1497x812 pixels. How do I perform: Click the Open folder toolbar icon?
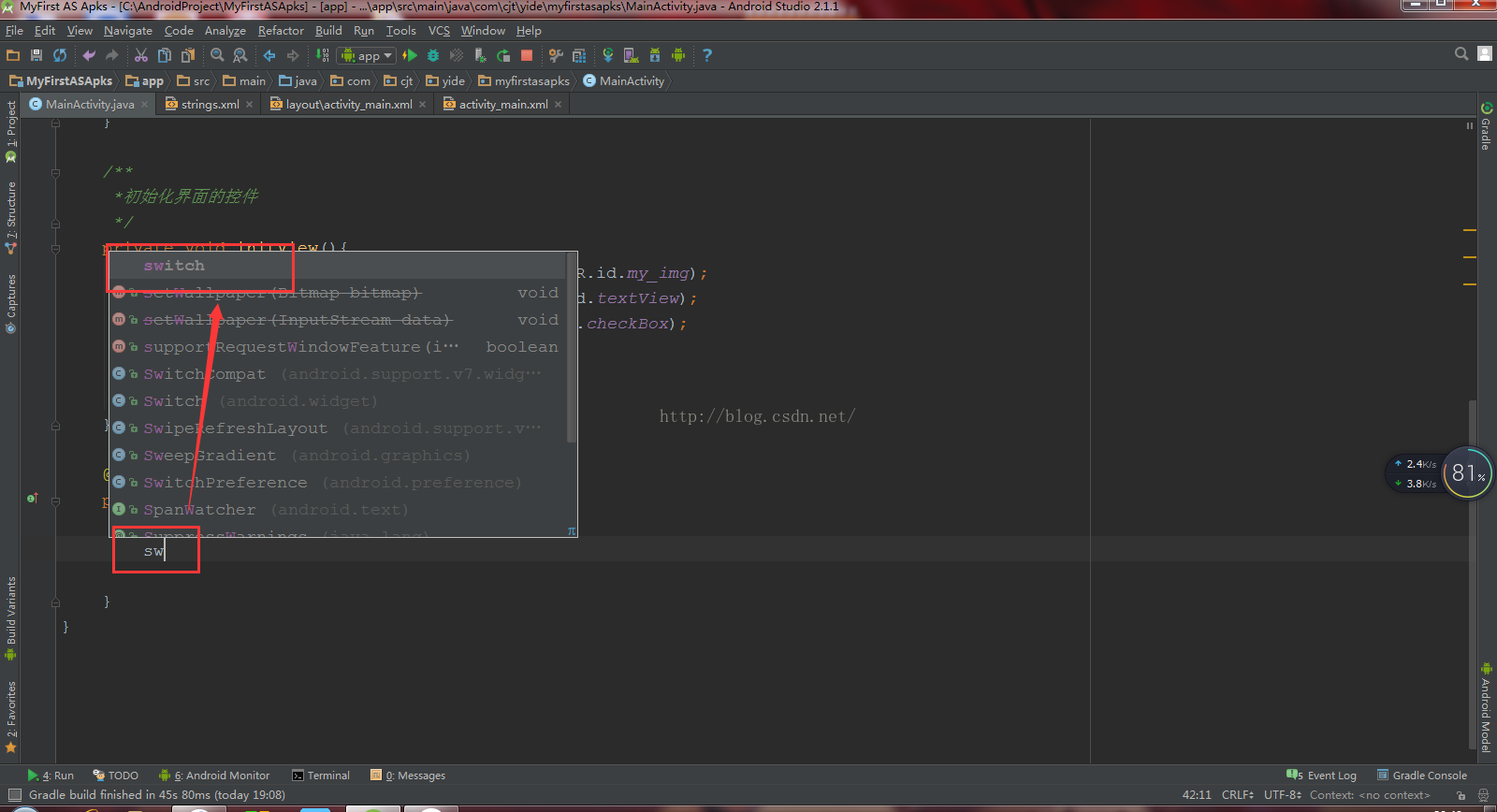[13, 55]
